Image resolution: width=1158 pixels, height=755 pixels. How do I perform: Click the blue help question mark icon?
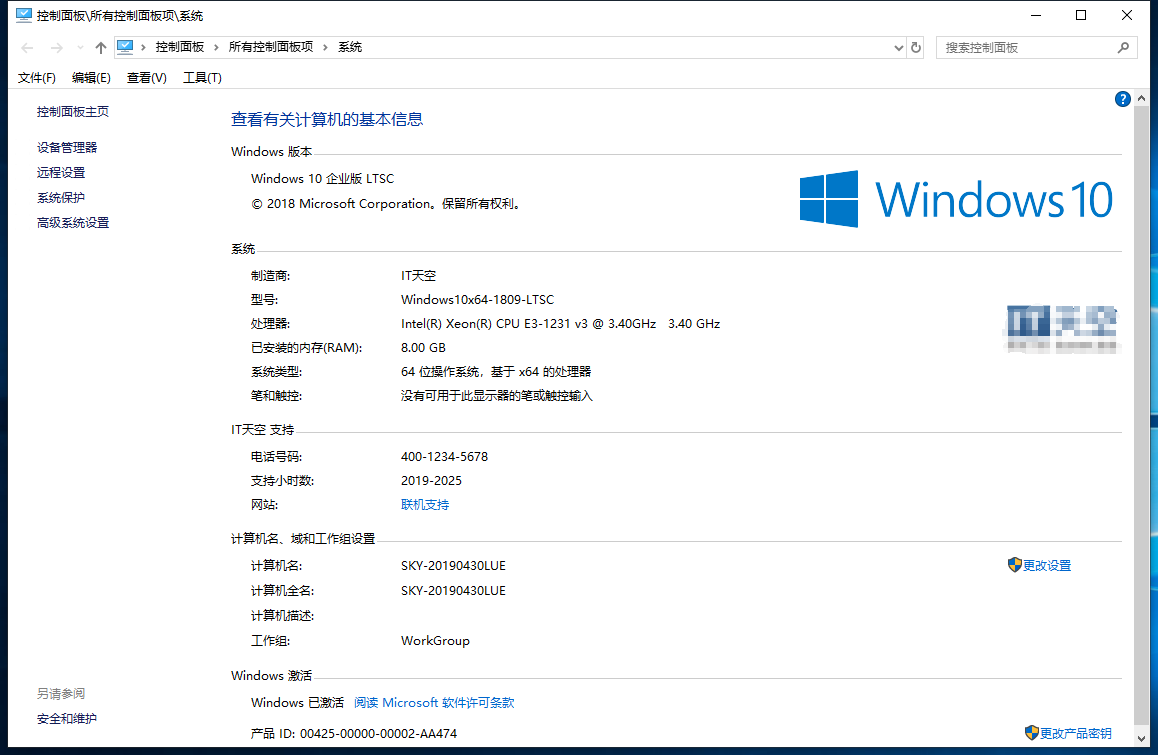[x=1122, y=99]
